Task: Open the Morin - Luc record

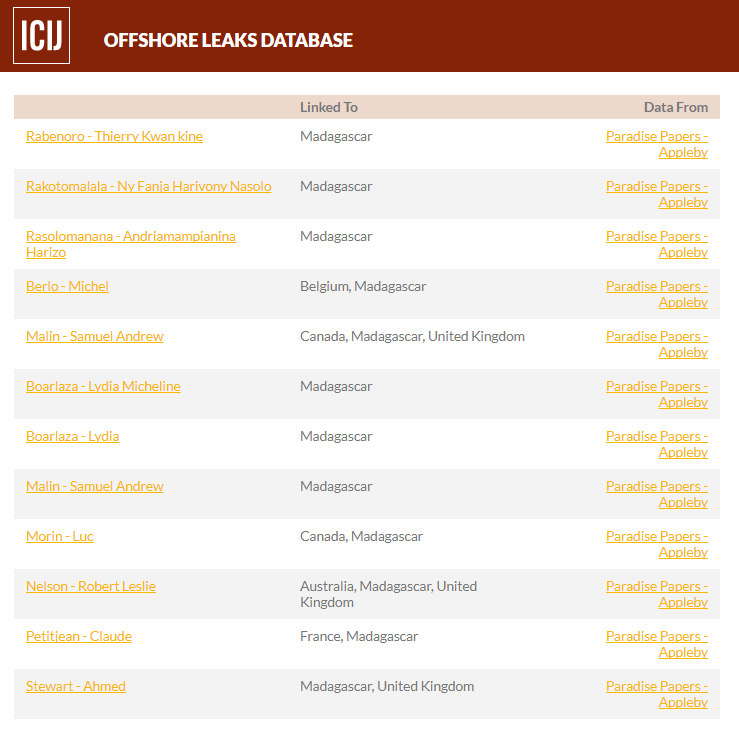Action: pos(60,537)
